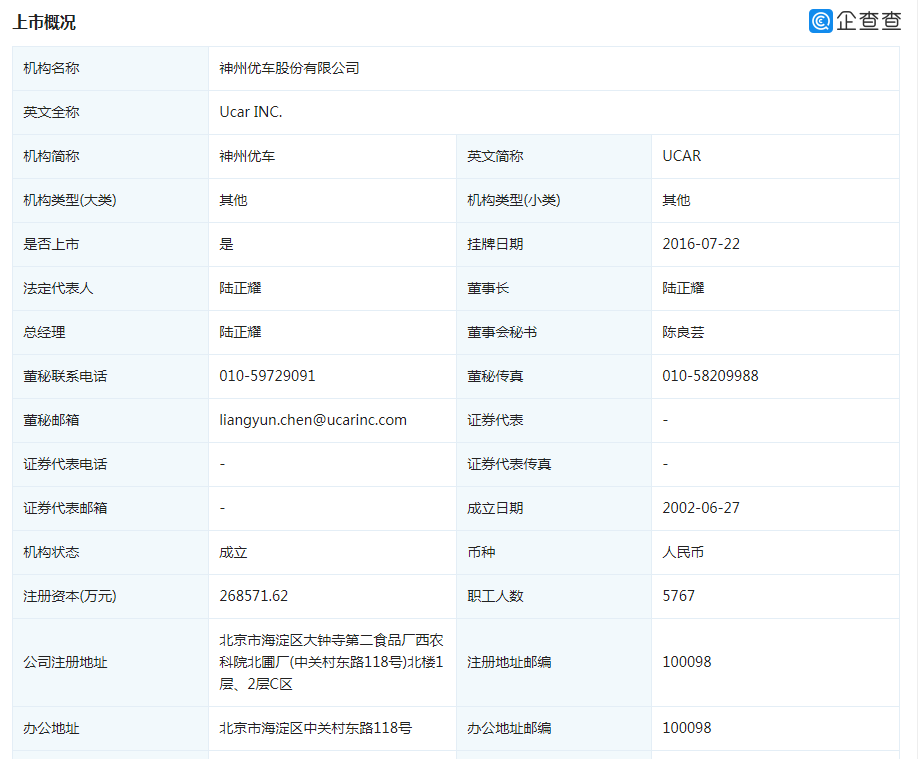Click the UCAR English abbreviation value
918x759 pixels.
[x=681, y=156]
